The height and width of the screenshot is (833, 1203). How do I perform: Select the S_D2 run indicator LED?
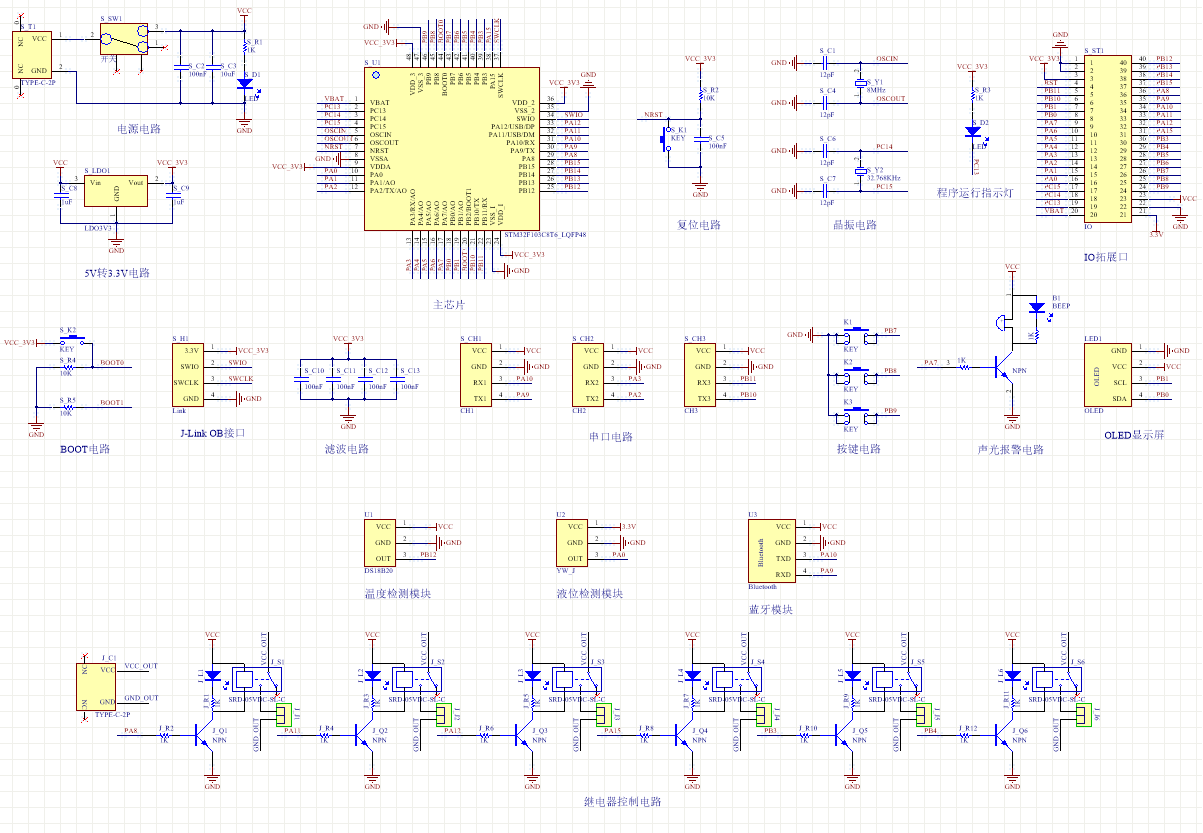[972, 131]
